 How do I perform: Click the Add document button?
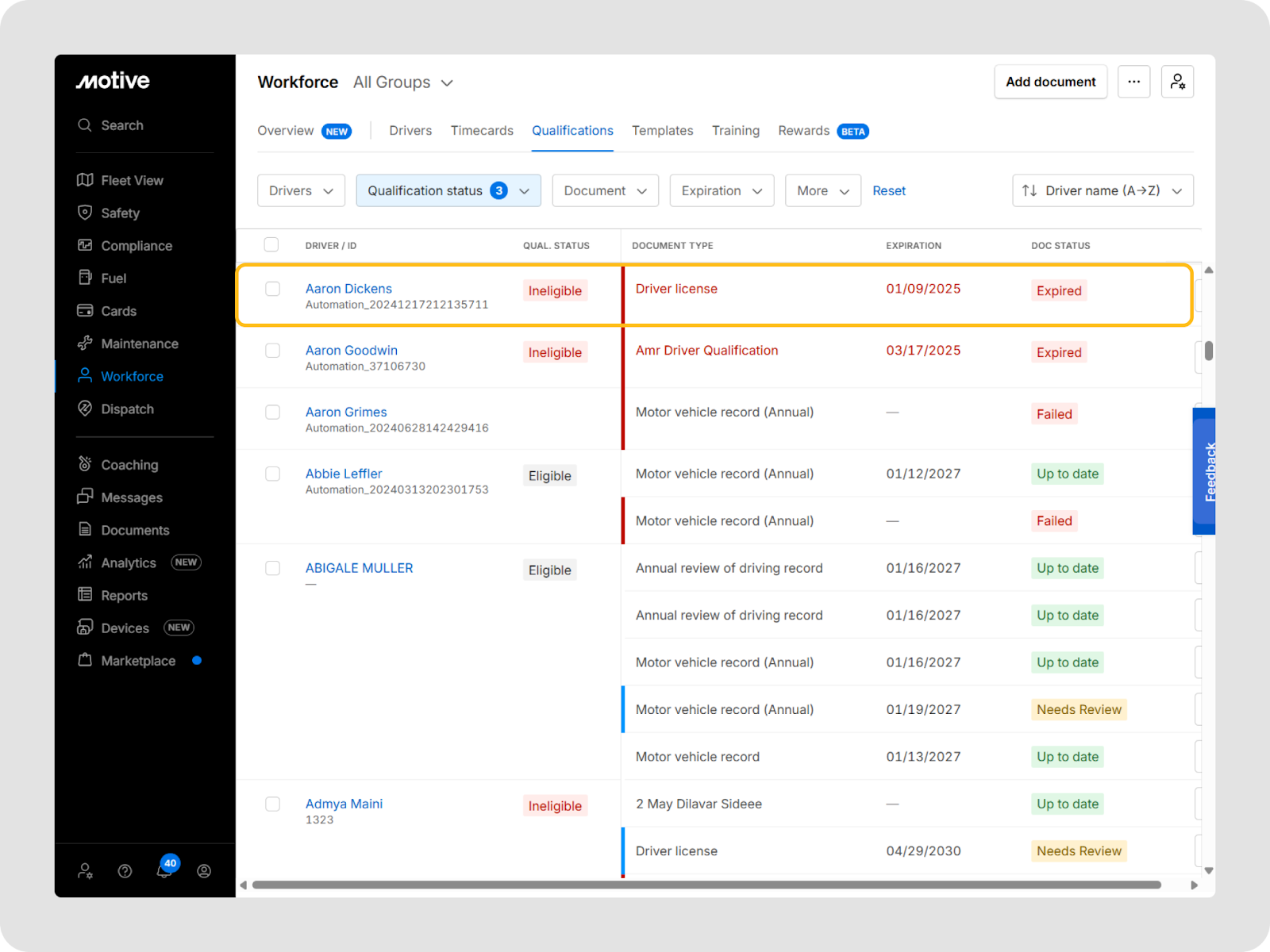(1049, 82)
